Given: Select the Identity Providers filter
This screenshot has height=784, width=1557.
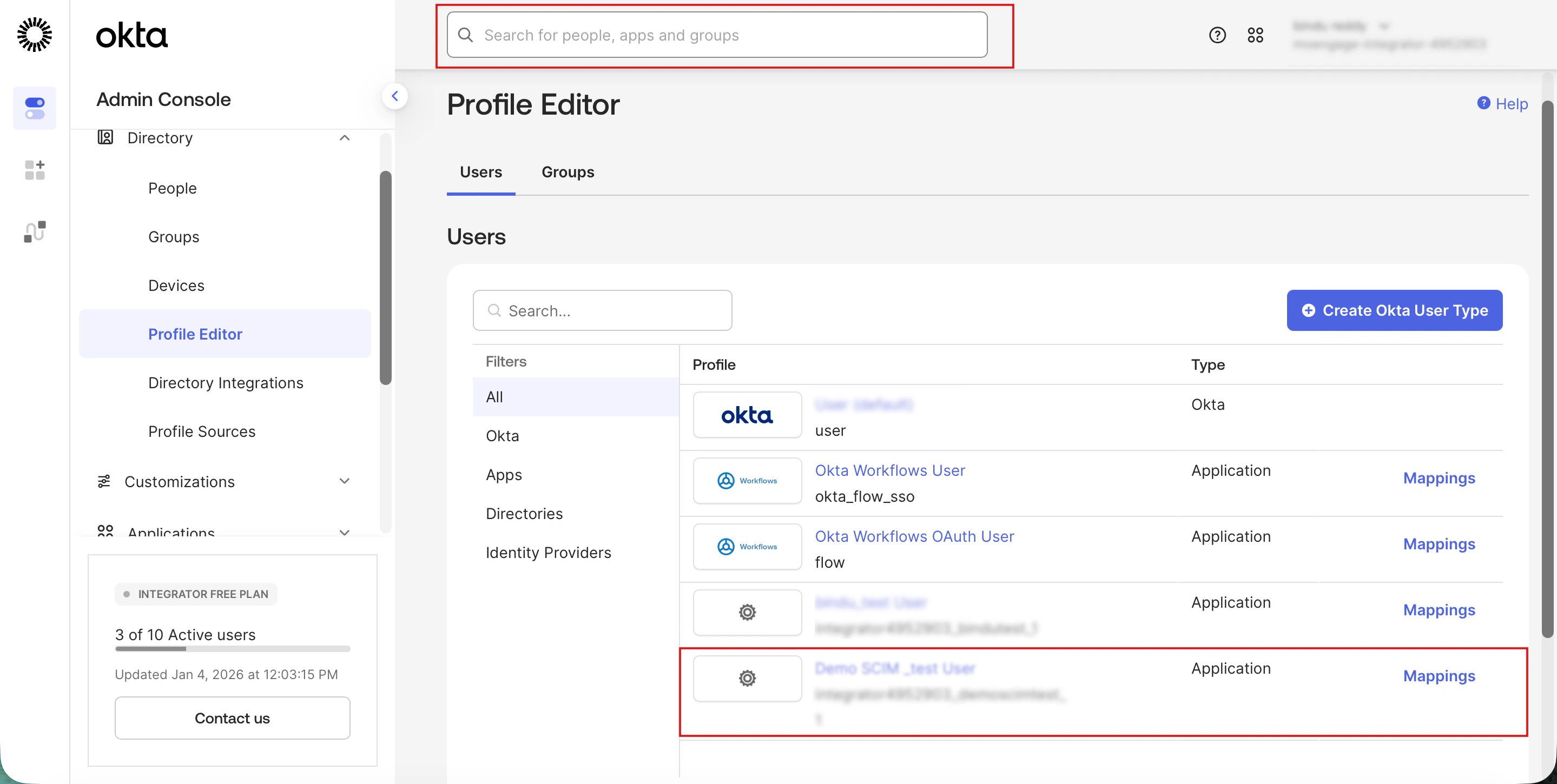Looking at the screenshot, I should click(547, 552).
